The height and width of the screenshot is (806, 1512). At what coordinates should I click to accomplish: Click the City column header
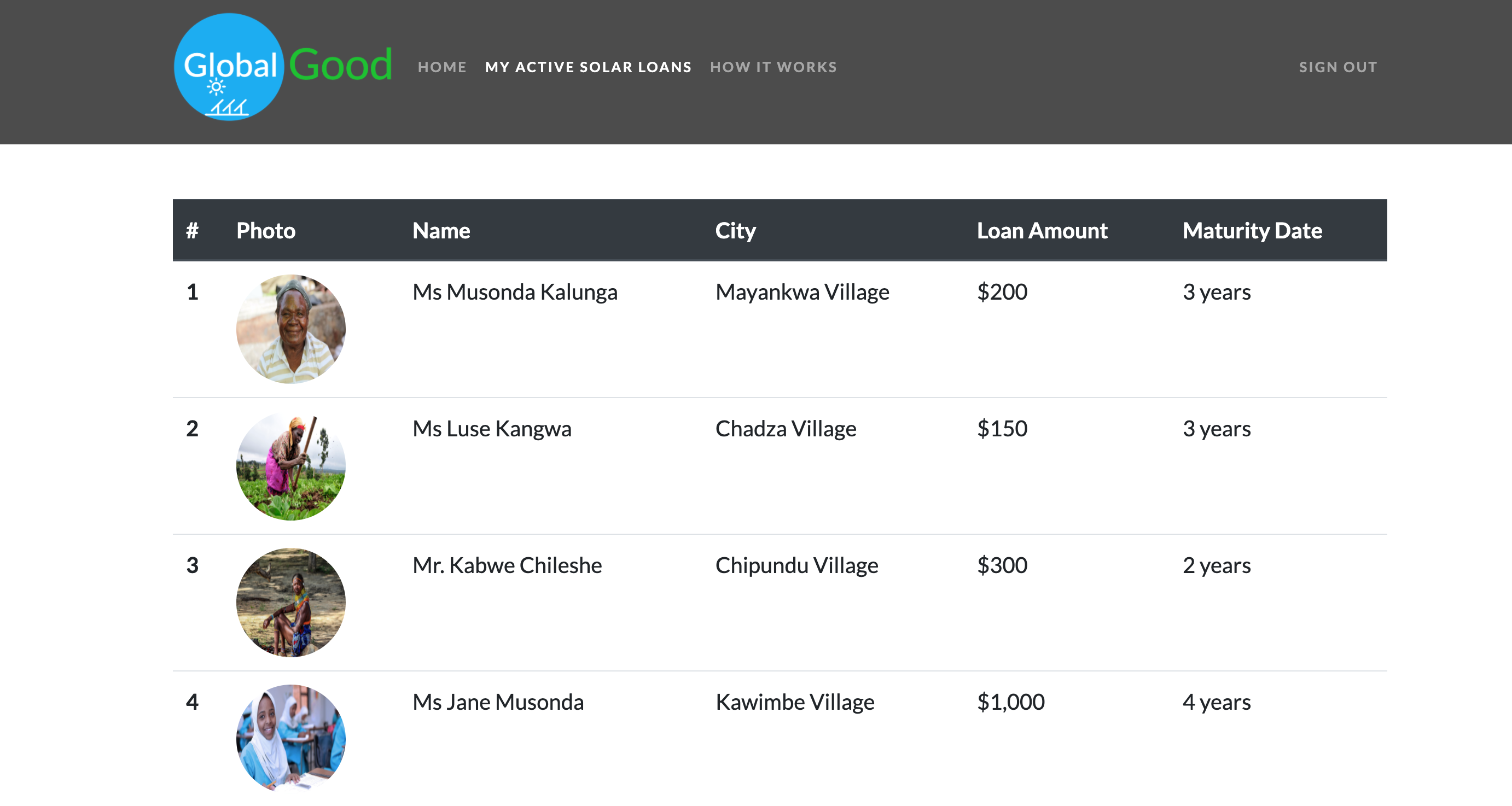[x=735, y=231]
